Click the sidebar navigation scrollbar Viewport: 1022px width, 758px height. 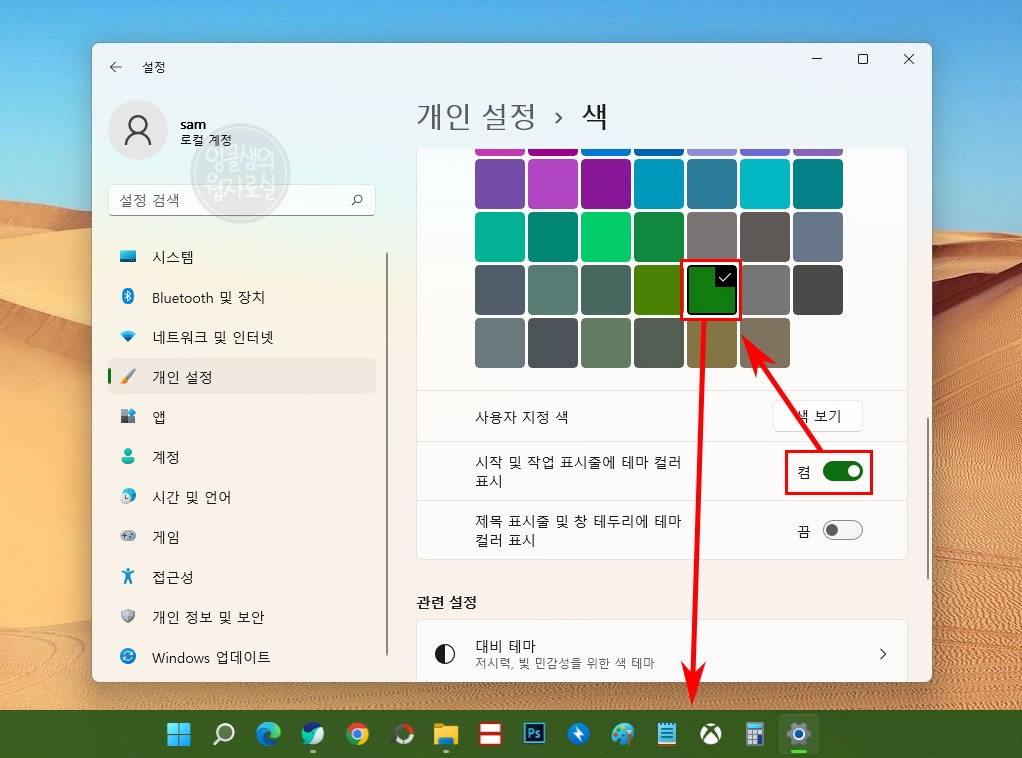[x=387, y=454]
